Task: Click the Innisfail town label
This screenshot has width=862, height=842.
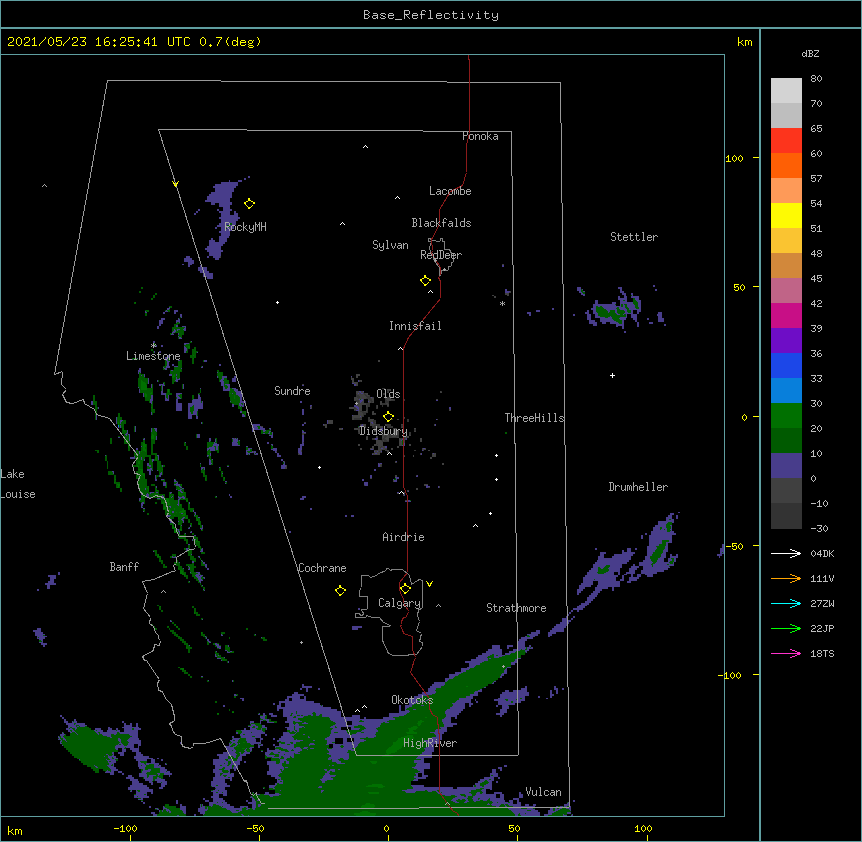Action: (415, 326)
